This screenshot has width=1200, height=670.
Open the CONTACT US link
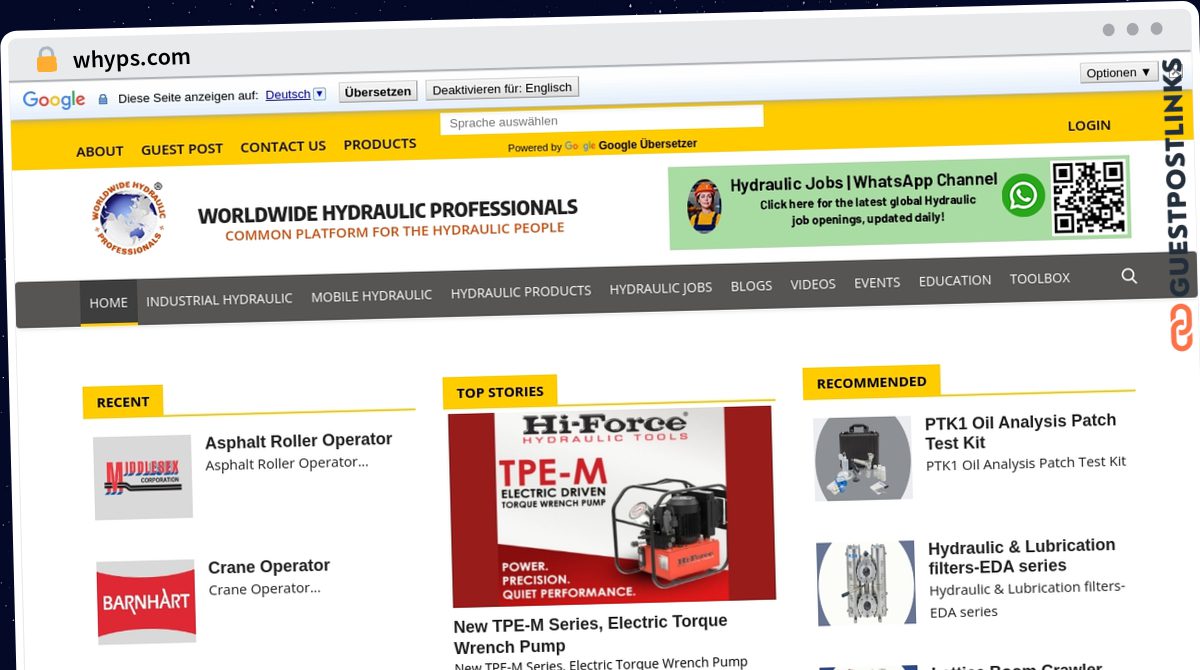coord(283,146)
